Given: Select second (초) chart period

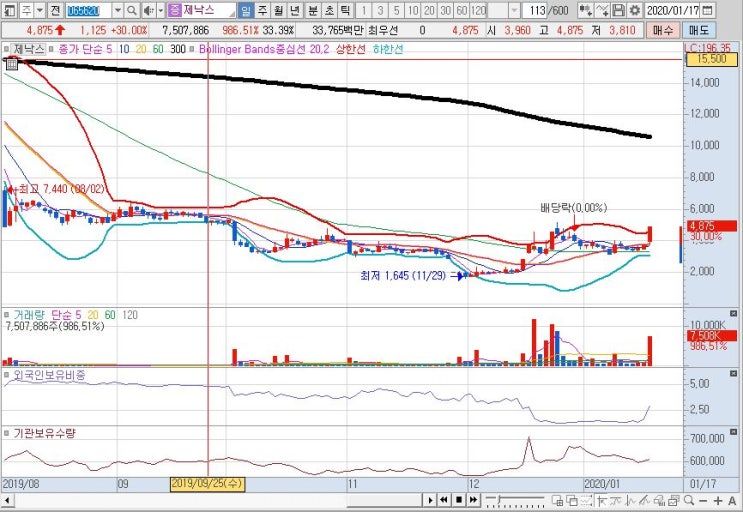Looking at the screenshot, I should [x=329, y=10].
